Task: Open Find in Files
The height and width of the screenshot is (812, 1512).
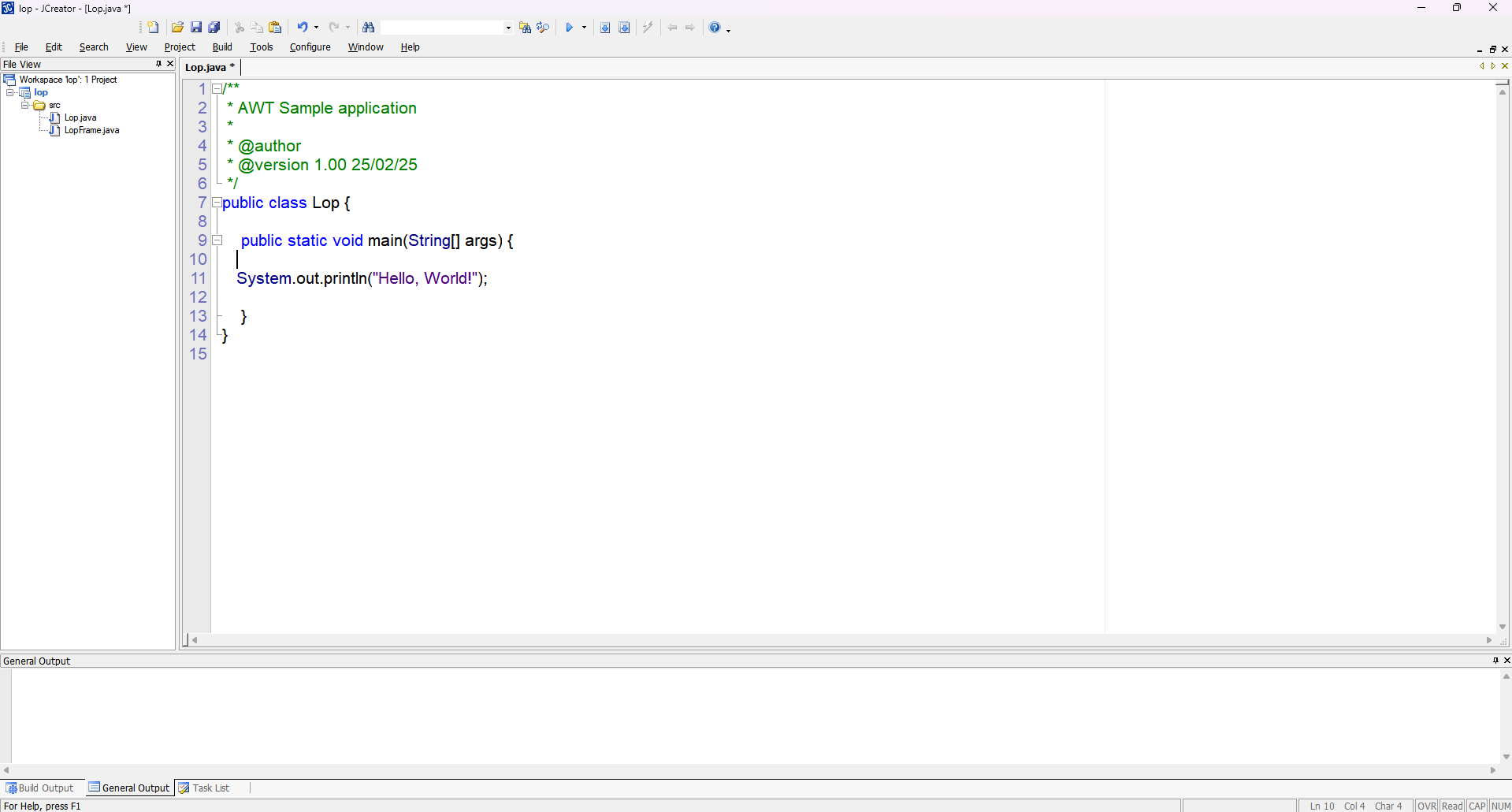Action: pyautogui.click(x=526, y=26)
